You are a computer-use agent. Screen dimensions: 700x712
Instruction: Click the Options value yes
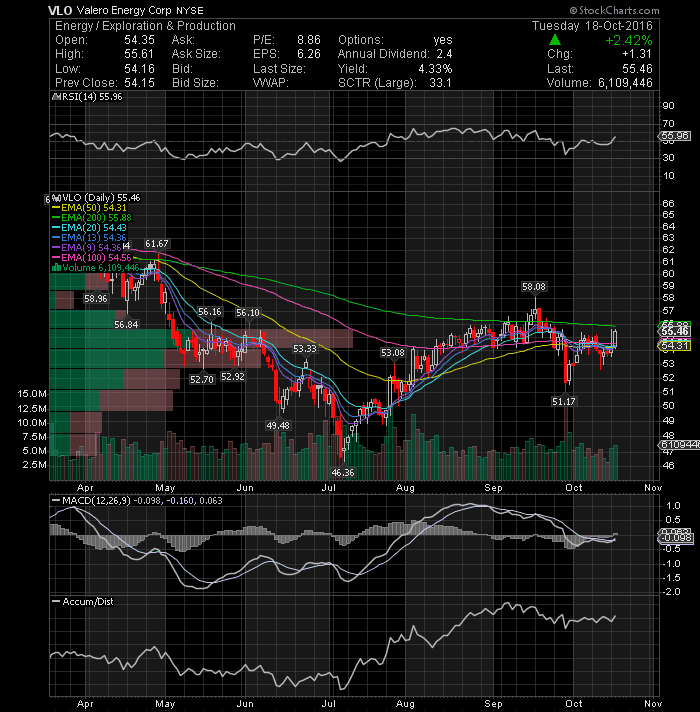click(x=443, y=40)
